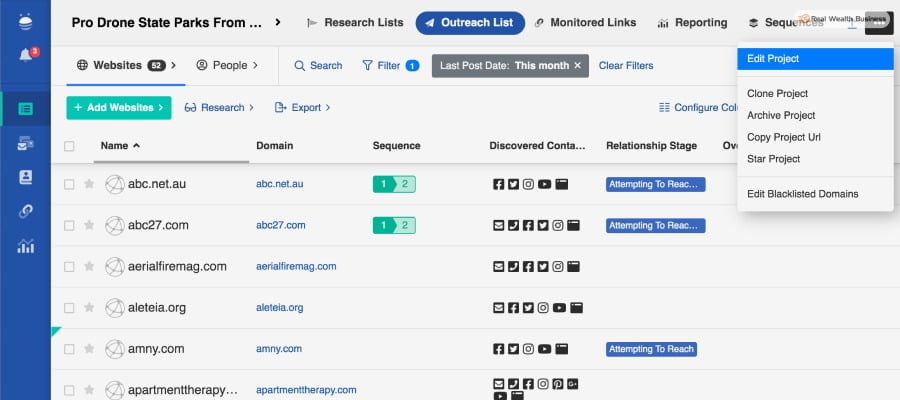The width and height of the screenshot is (900, 400).
Task: Remove the Last Post Date filter chip
Action: (x=577, y=66)
